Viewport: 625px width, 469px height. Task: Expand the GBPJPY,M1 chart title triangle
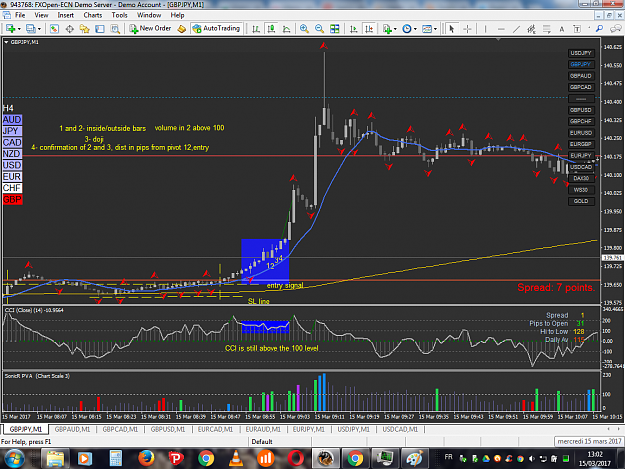coord(6,42)
